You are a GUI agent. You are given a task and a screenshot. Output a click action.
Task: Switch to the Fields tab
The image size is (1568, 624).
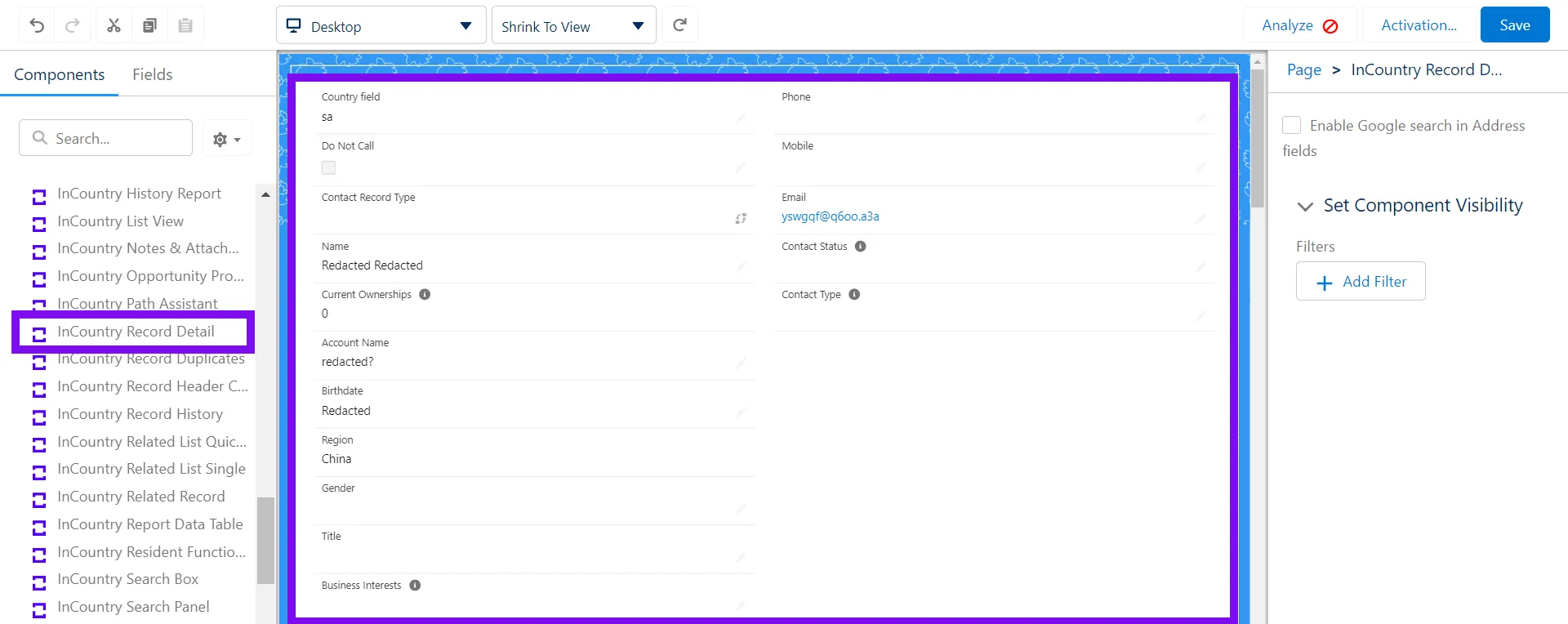tap(153, 74)
